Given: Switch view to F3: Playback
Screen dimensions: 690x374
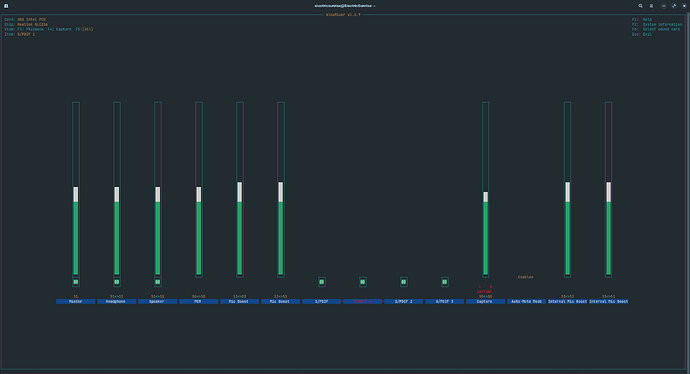Looking at the screenshot, I should click(31, 29).
